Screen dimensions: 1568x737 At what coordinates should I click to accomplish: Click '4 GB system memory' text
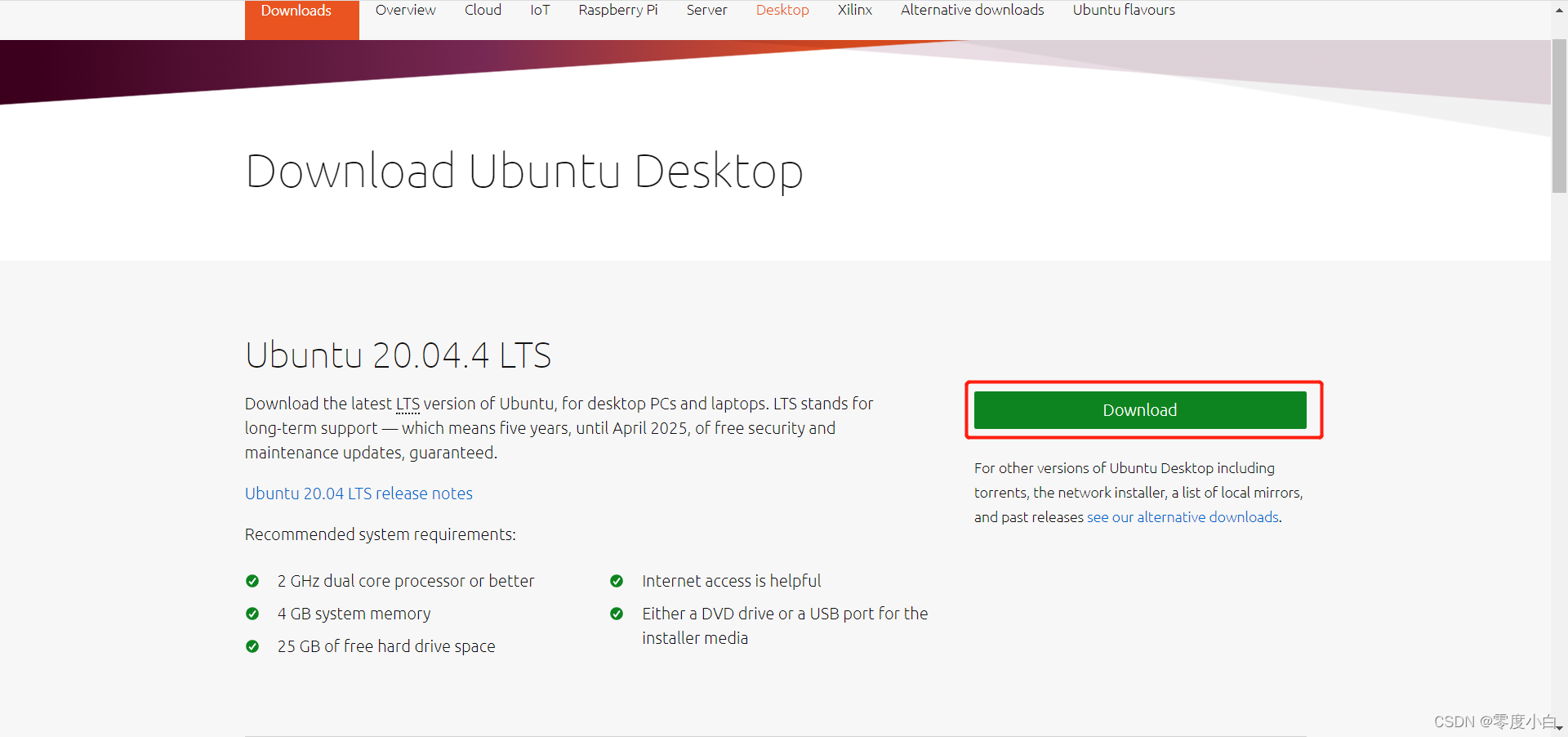click(354, 614)
